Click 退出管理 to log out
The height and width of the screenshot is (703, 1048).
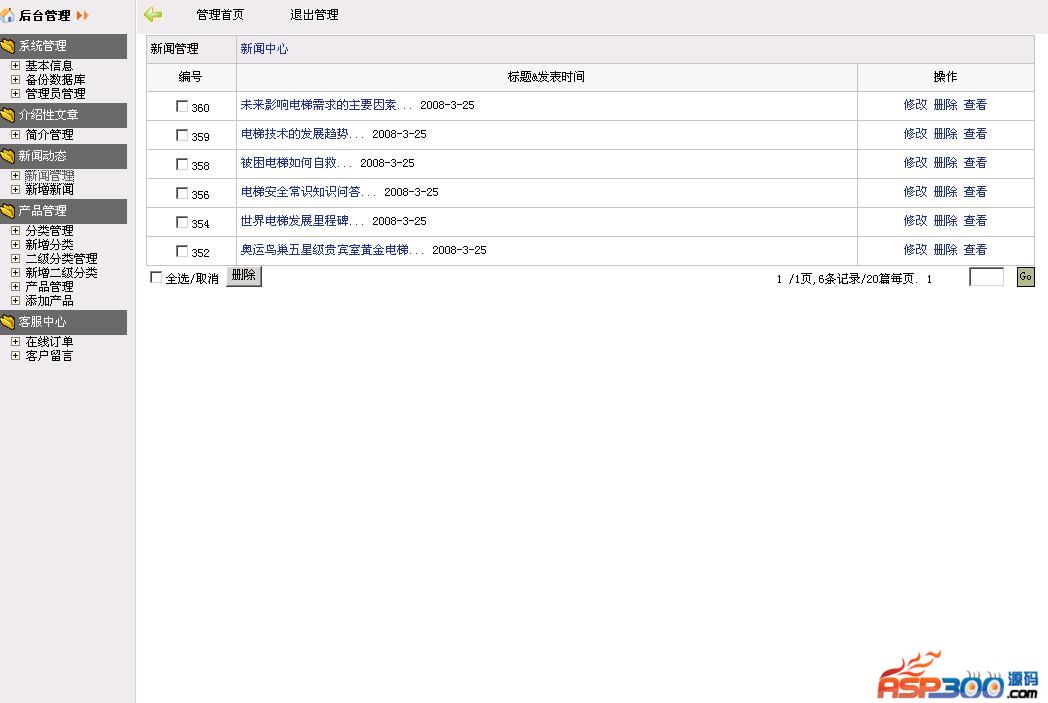[x=314, y=15]
